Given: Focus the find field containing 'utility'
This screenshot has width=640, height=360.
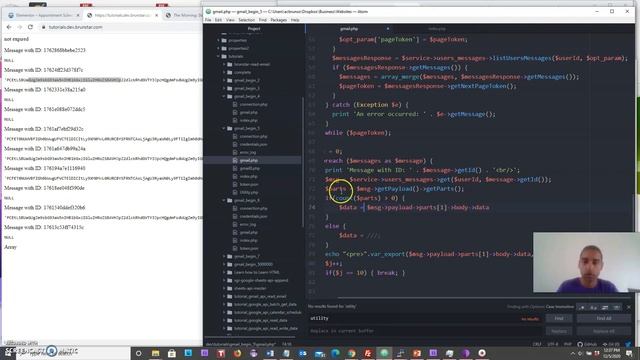Looking at the screenshot, I should point(425,318).
